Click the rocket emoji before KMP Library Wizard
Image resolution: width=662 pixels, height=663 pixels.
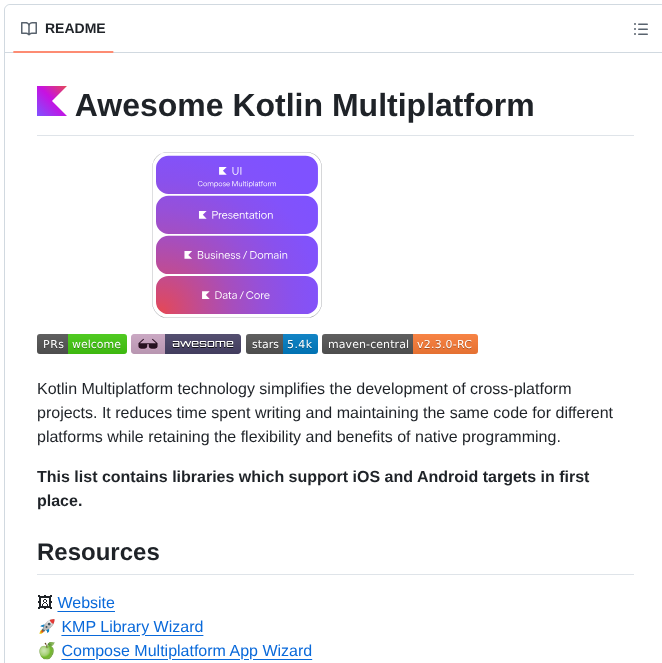point(46,627)
